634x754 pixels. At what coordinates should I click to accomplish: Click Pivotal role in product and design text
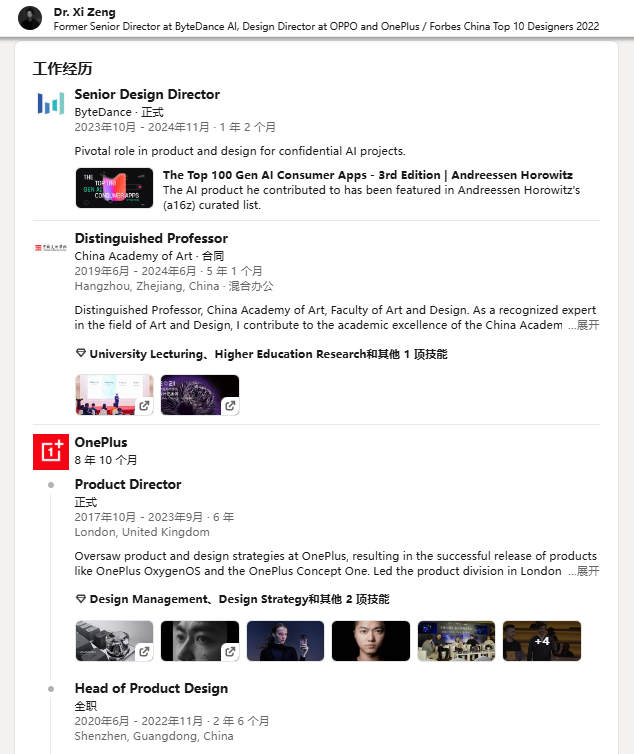pos(240,151)
